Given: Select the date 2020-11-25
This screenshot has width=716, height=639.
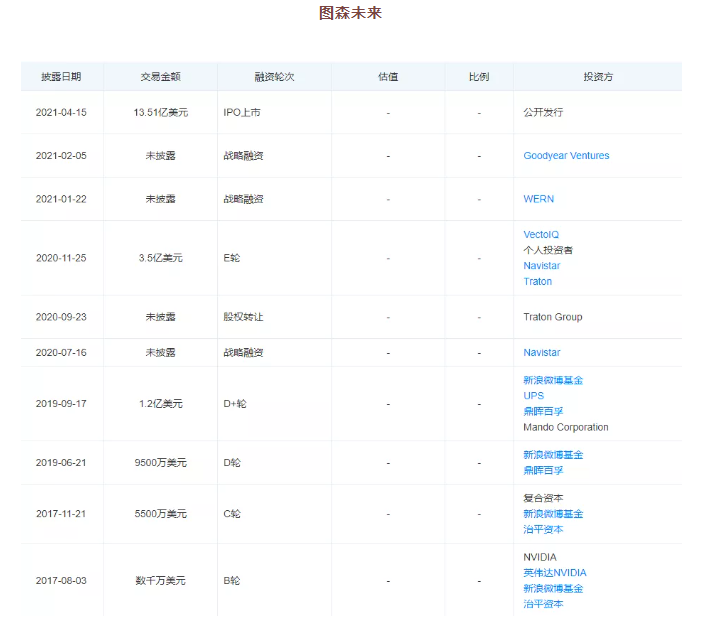Looking at the screenshot, I should (61, 258).
